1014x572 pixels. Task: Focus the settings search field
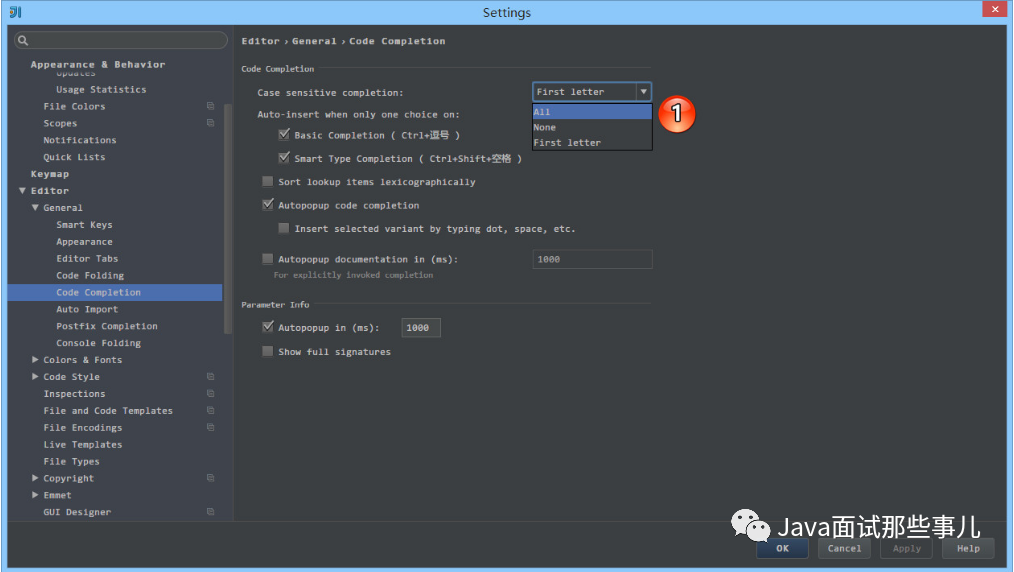[x=121, y=40]
